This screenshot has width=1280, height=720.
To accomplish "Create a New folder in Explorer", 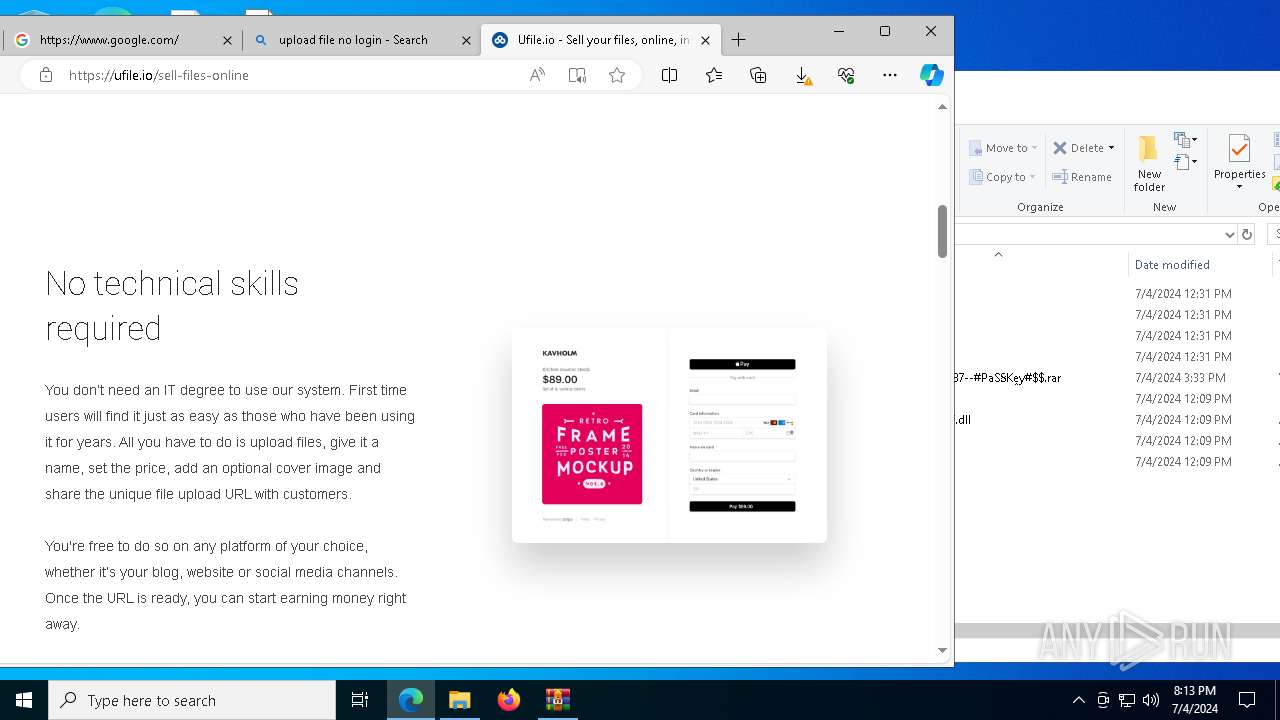I will pyautogui.click(x=1149, y=163).
